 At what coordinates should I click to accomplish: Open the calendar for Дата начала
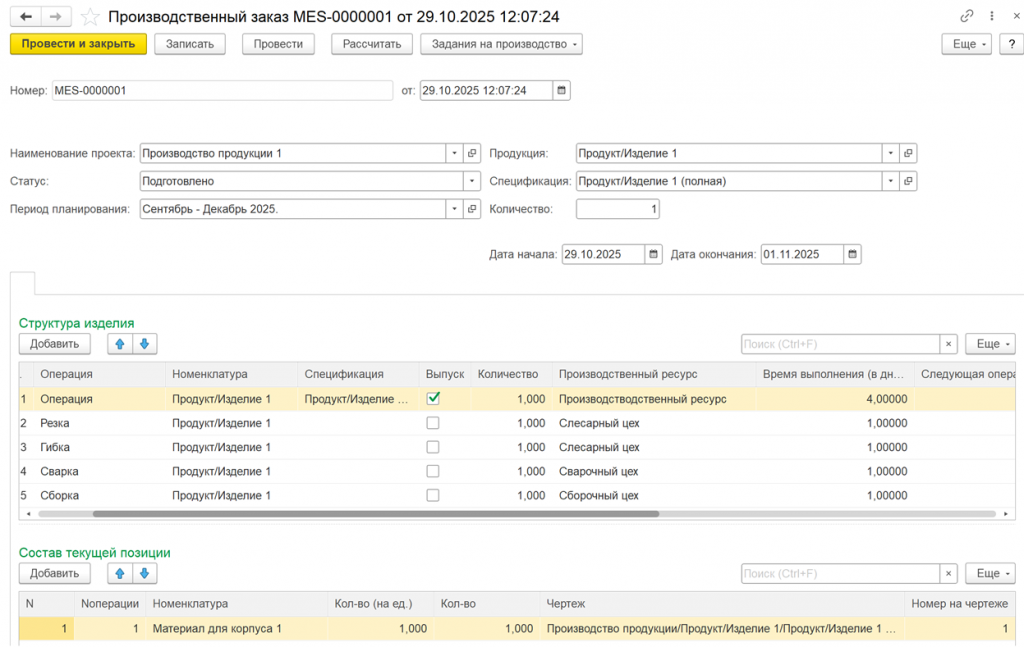click(x=653, y=254)
